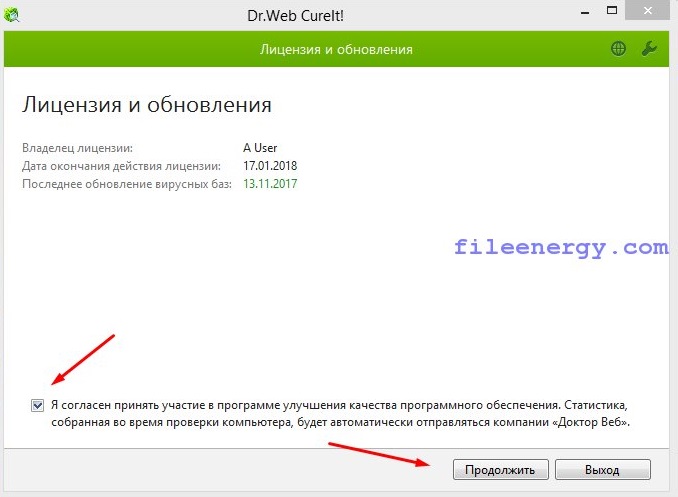Click the green header title Лицензия и обновления
678x497 pixels.
[x=336, y=49]
